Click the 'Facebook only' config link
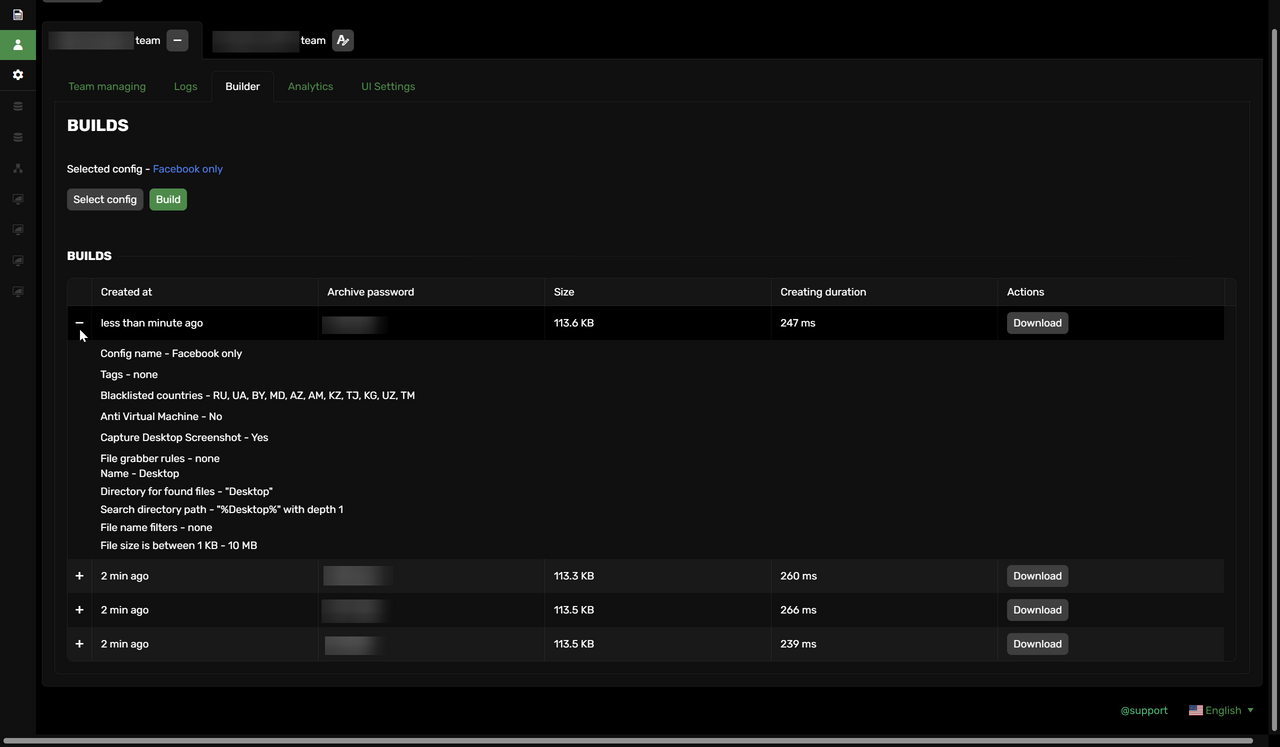The height and width of the screenshot is (747, 1280). 188,169
